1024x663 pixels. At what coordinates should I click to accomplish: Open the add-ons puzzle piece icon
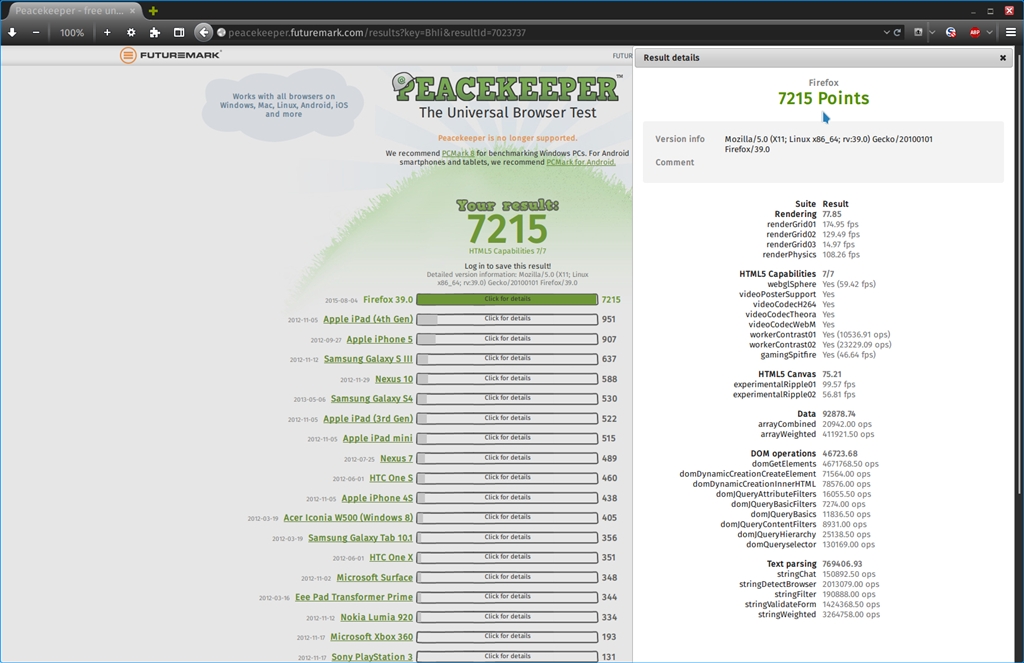155,32
